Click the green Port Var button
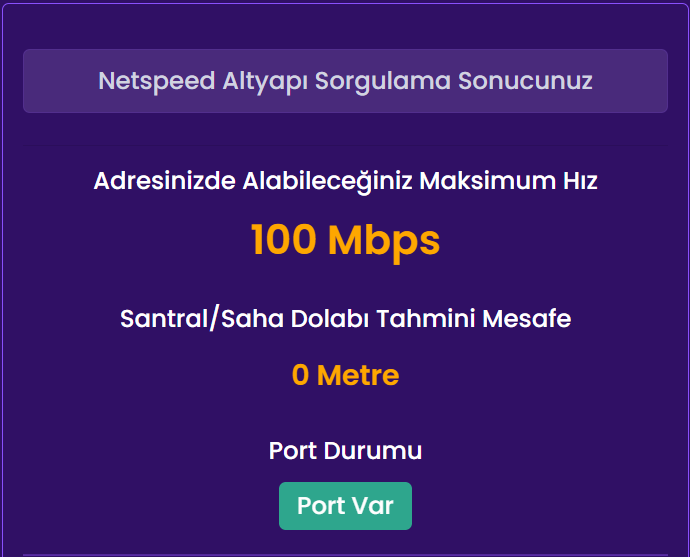 (x=345, y=506)
